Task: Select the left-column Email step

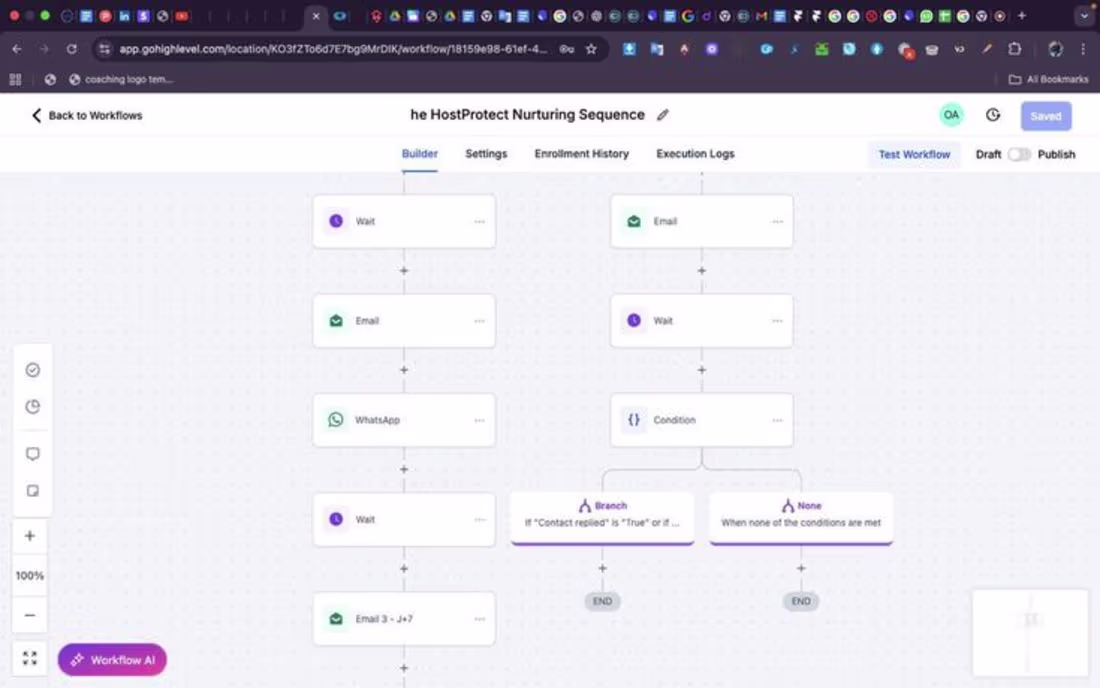Action: (403, 321)
